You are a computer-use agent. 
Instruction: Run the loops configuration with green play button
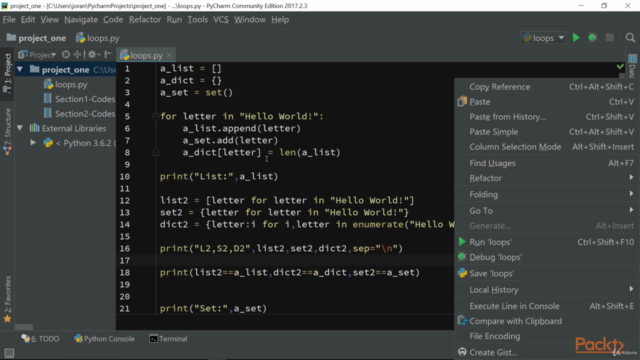576,38
